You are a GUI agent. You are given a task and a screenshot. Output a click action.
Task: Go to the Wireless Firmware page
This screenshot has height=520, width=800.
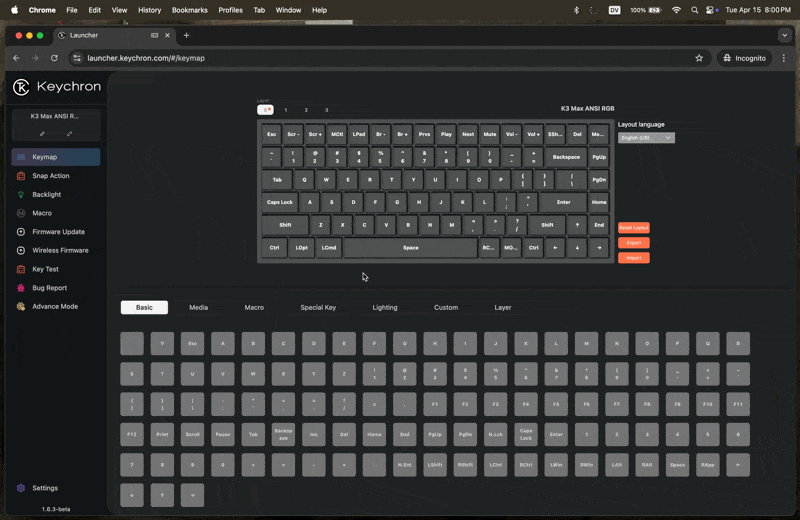[x=60, y=251]
